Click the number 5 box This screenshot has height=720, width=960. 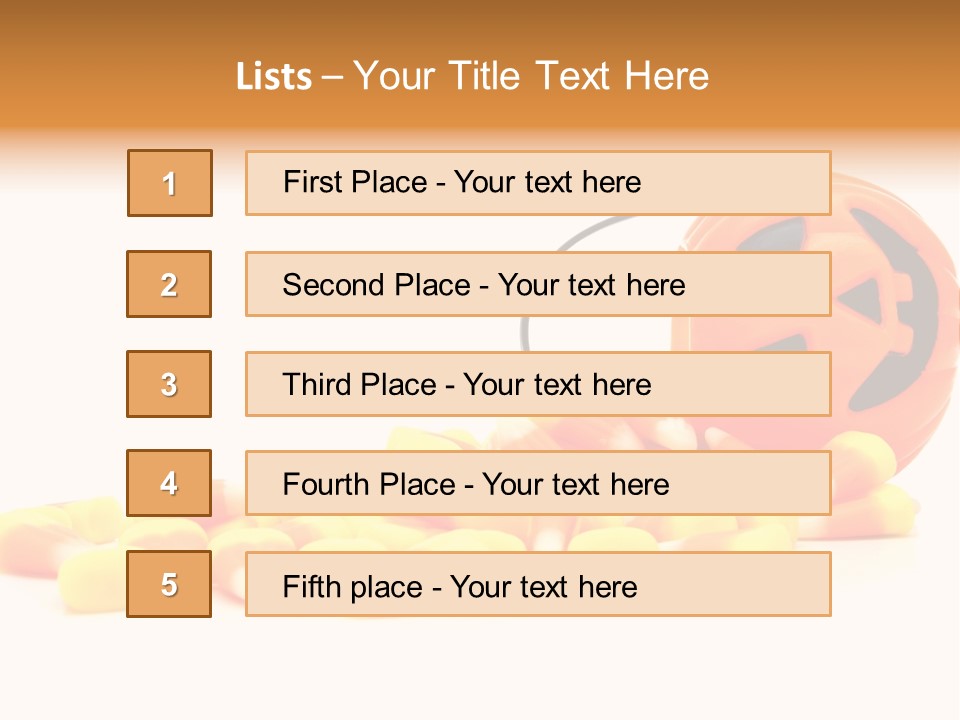pos(169,584)
